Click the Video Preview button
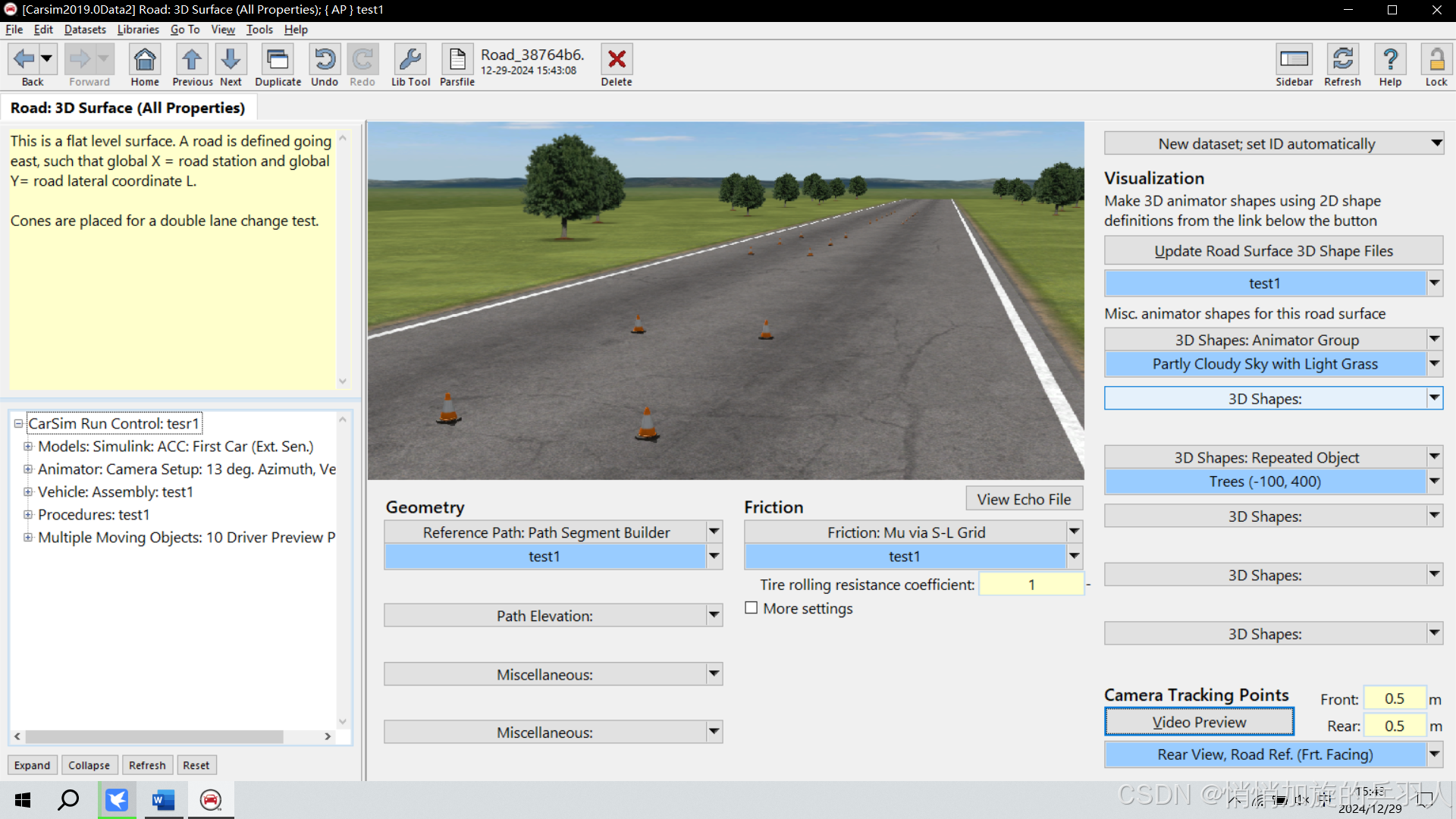The width and height of the screenshot is (1456, 819). [x=1199, y=722]
